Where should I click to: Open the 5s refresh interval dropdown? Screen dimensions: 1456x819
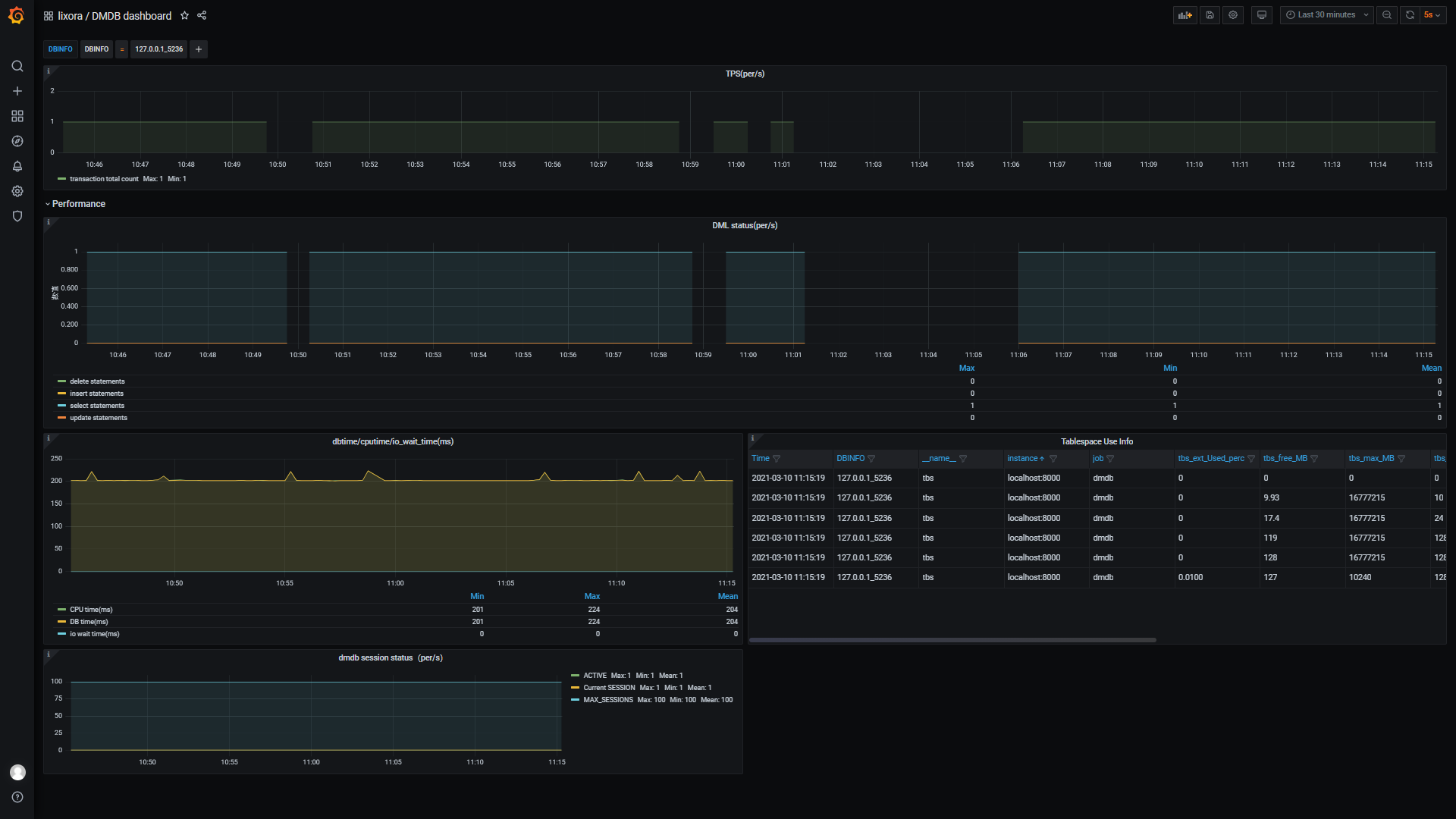(x=1432, y=15)
